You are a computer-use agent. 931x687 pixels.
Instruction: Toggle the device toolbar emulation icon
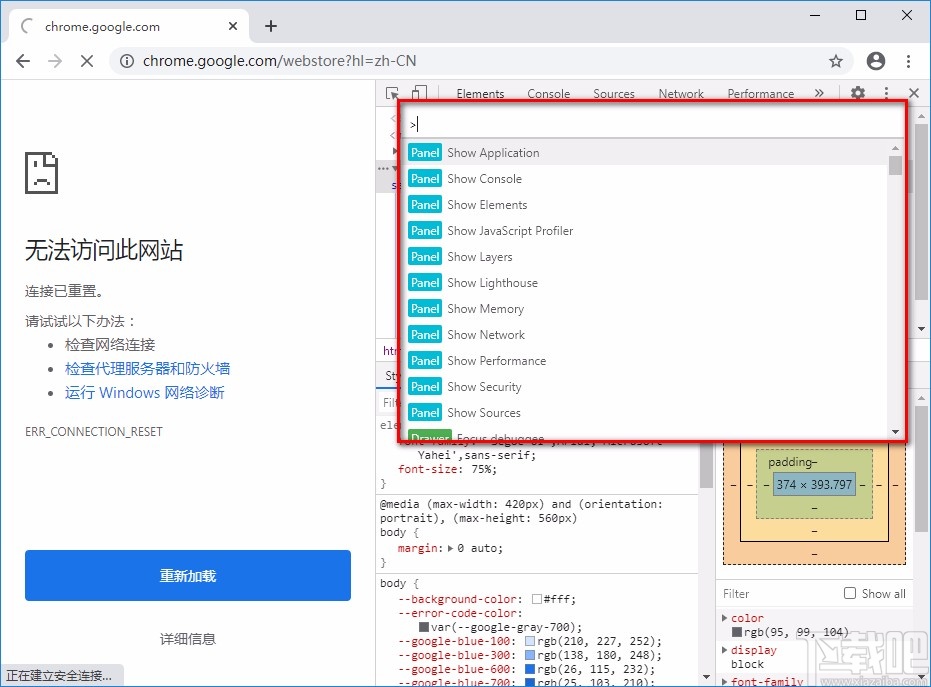tap(418, 92)
